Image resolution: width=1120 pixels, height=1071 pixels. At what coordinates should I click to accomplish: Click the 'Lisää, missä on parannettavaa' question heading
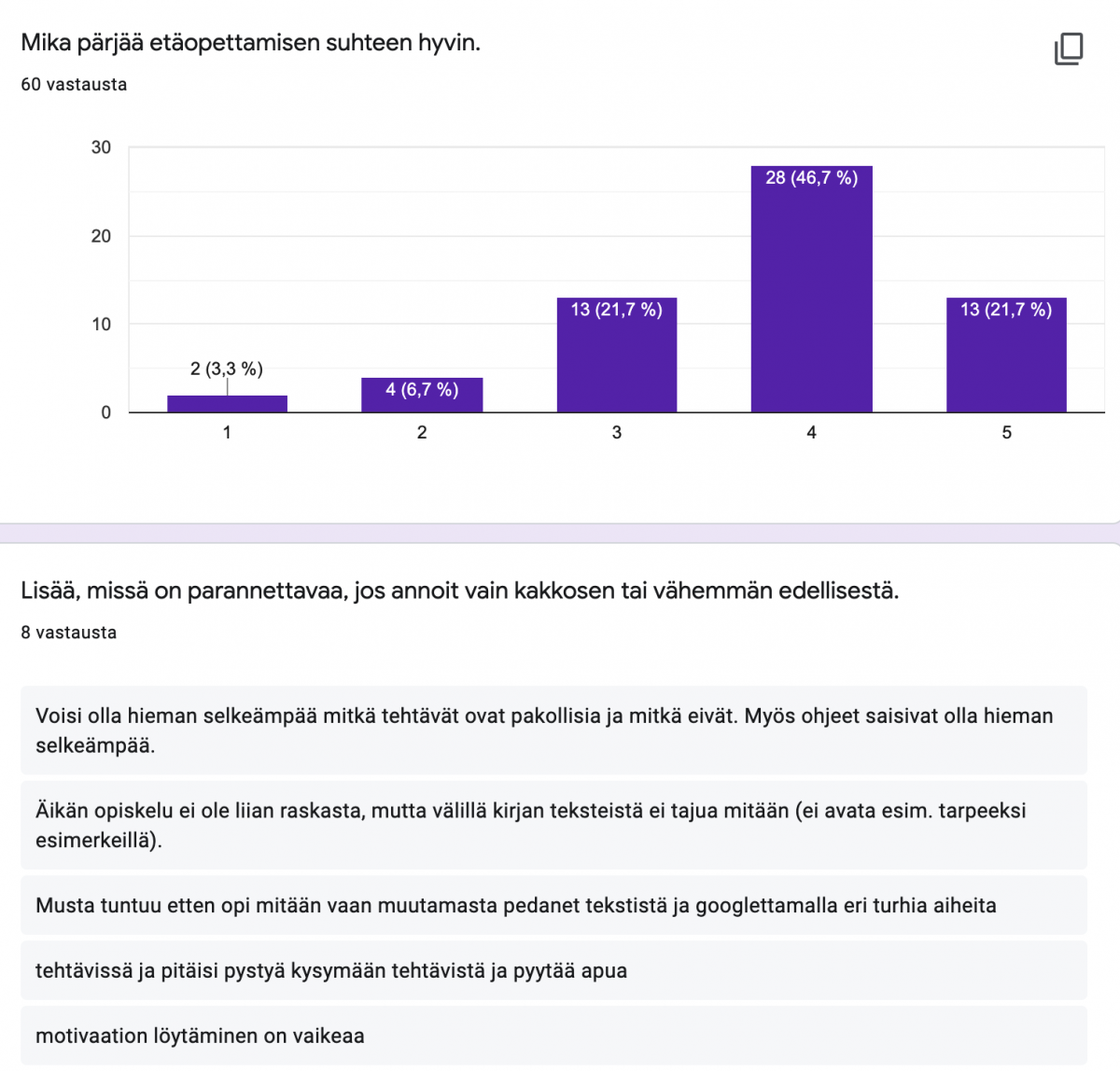pyautogui.click(x=459, y=591)
